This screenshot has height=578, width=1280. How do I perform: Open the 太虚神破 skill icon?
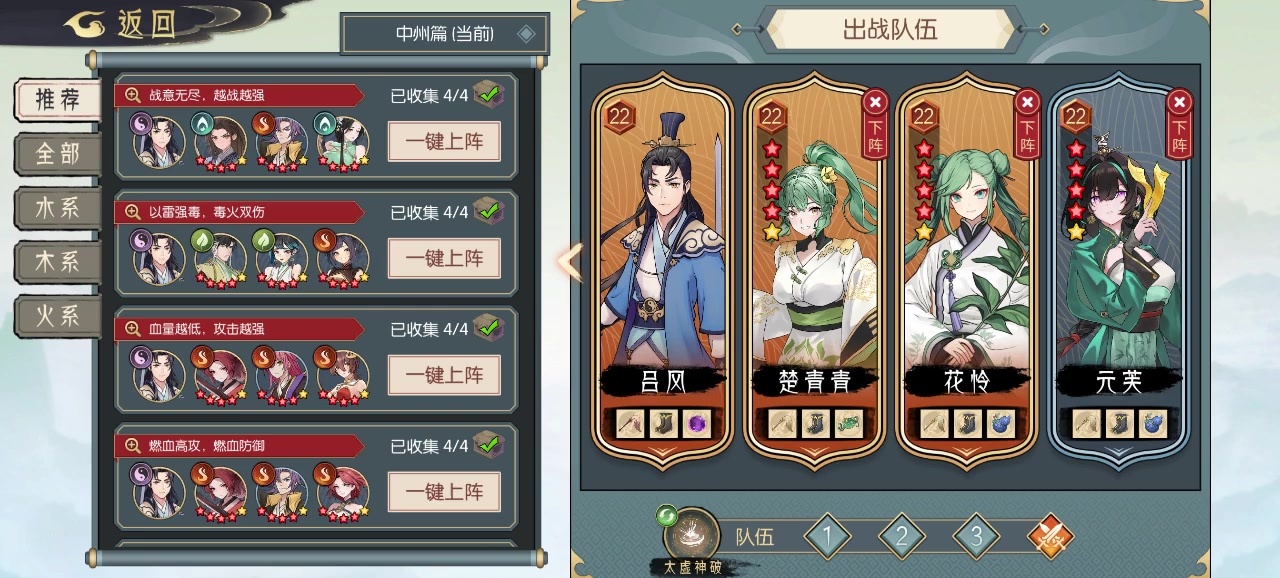(x=691, y=535)
